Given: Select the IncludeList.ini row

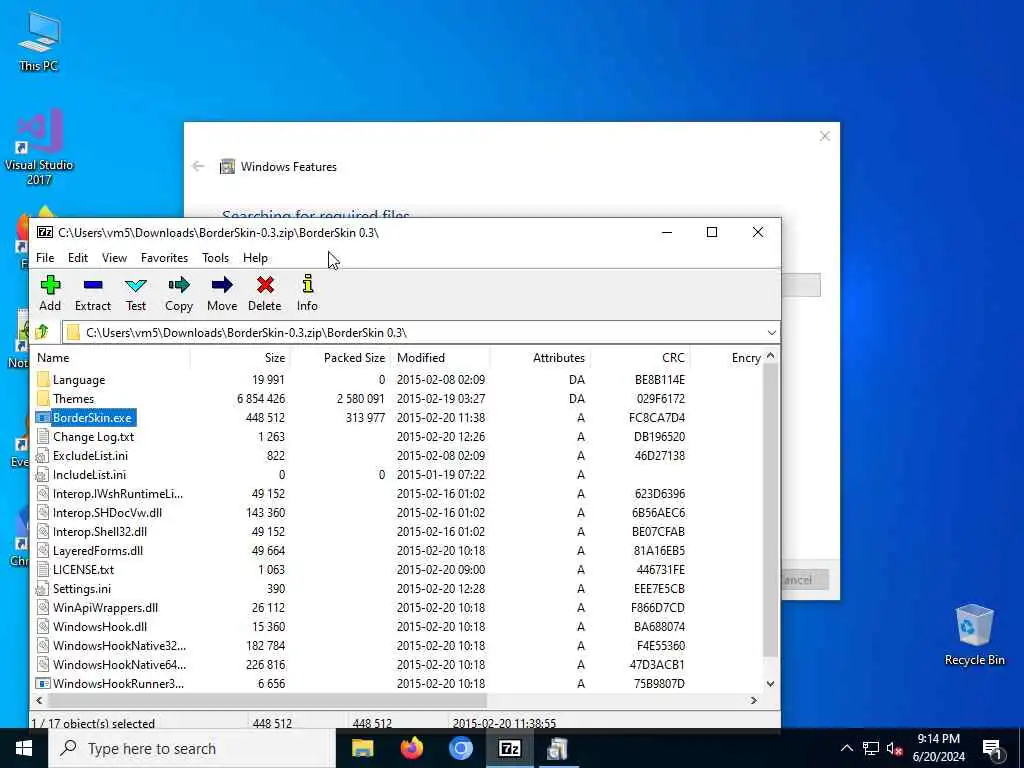Looking at the screenshot, I should [398, 475].
